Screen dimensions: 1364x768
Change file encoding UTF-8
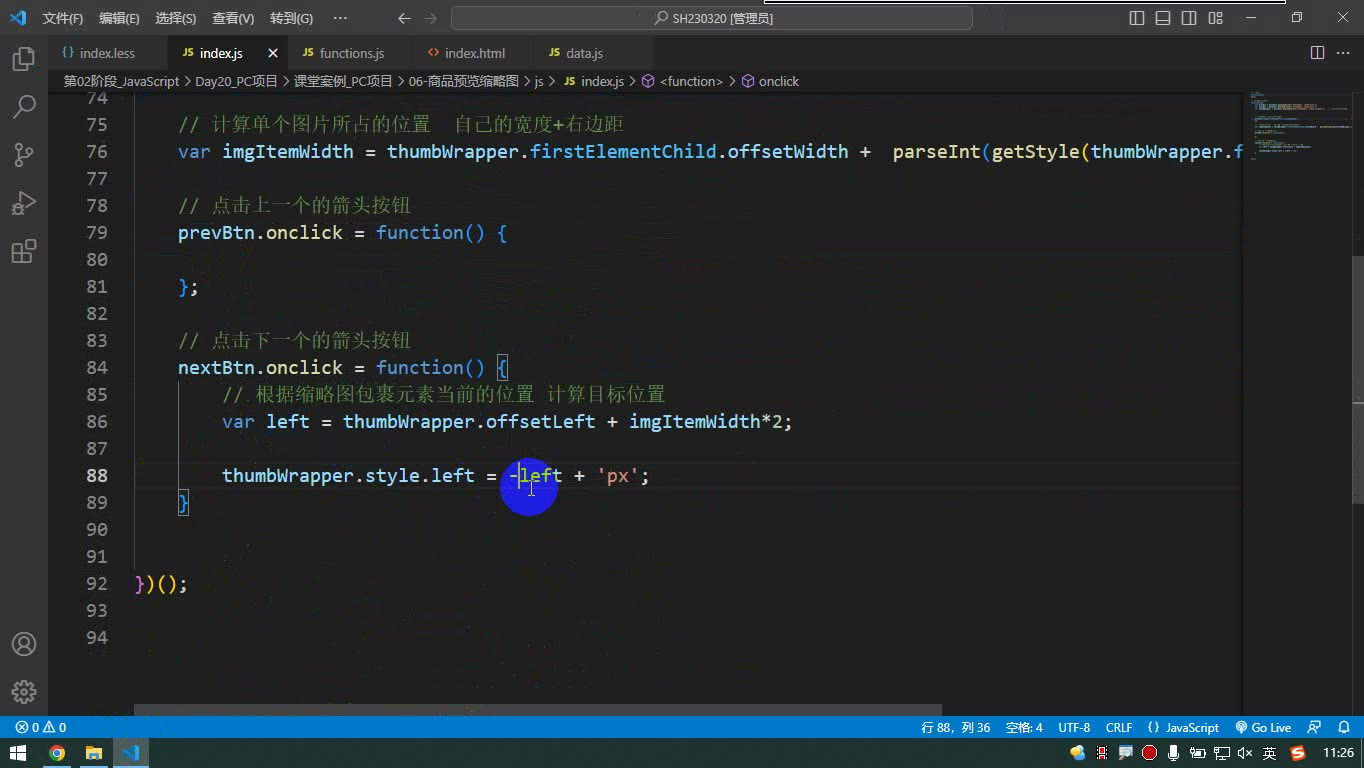pyautogui.click(x=1074, y=727)
